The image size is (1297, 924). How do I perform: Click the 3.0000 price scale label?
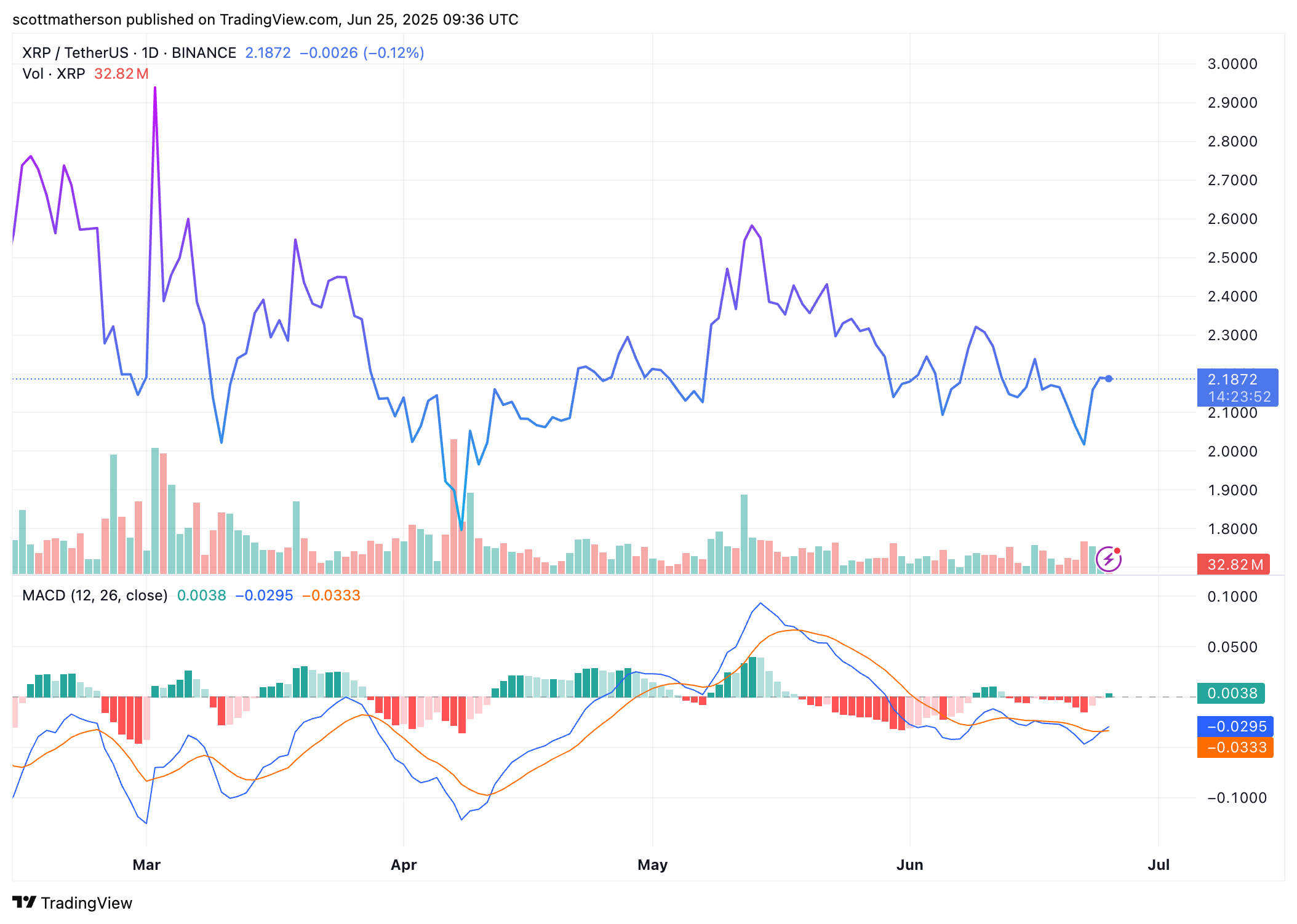(x=1232, y=64)
